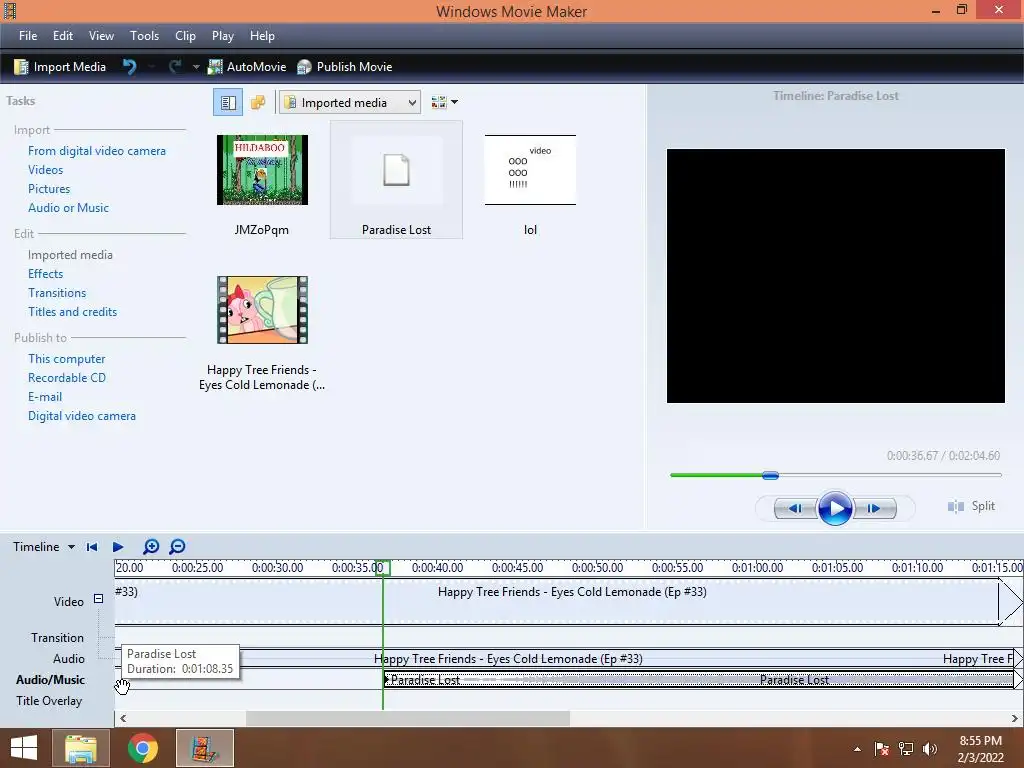
Task: Select Imported media under Edit
Action: 71,255
